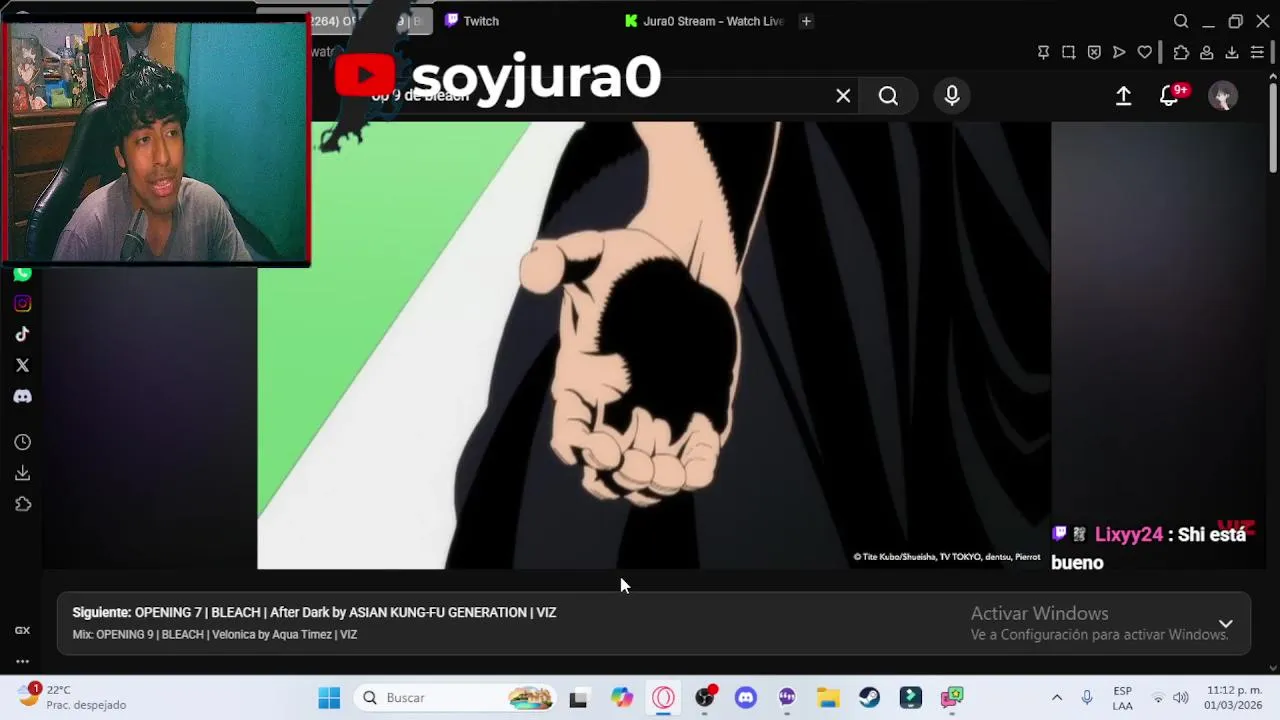This screenshot has height=720, width=1280.
Task: Open the YouTube account avatar menu
Action: tap(1222, 96)
